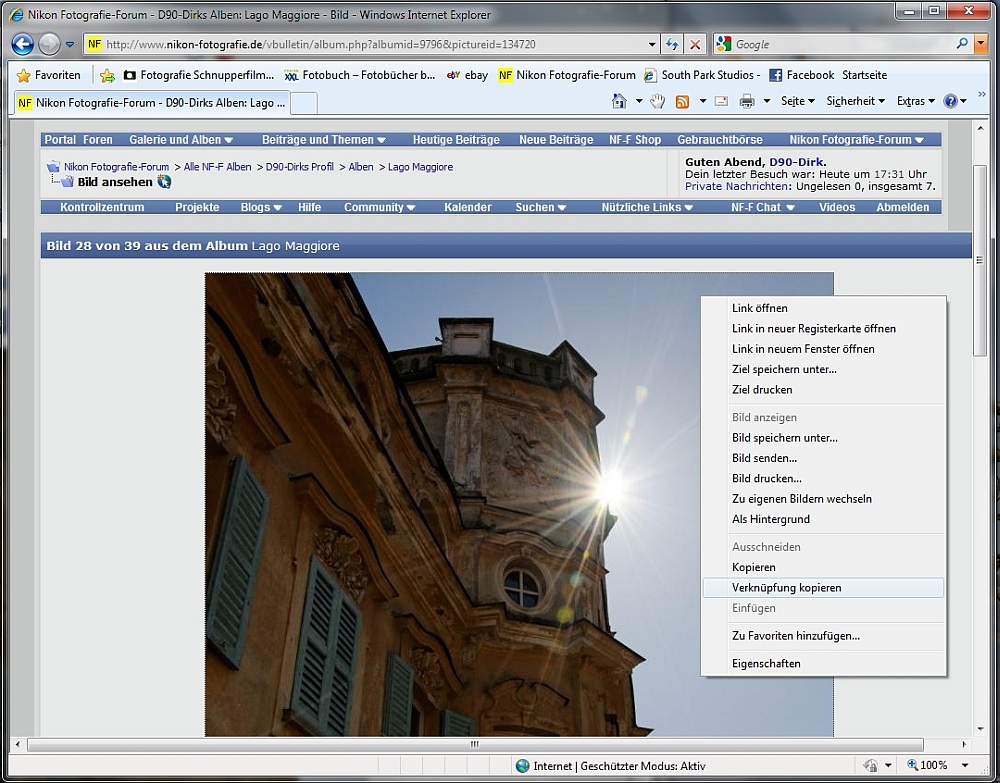Open the Gebrauchtbörse link
The width and height of the screenshot is (1000, 783).
point(719,140)
